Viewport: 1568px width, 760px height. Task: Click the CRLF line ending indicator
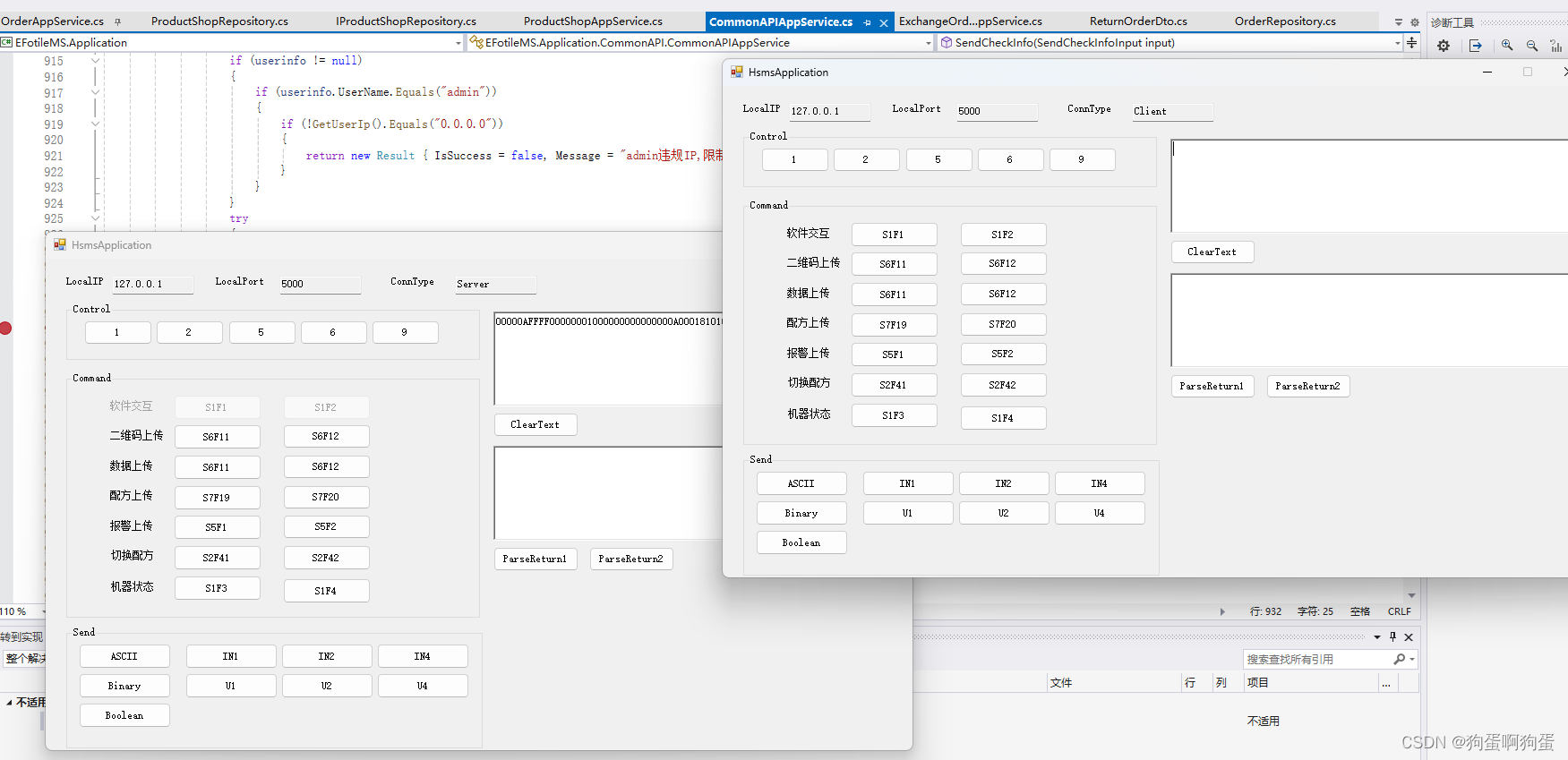click(1400, 611)
